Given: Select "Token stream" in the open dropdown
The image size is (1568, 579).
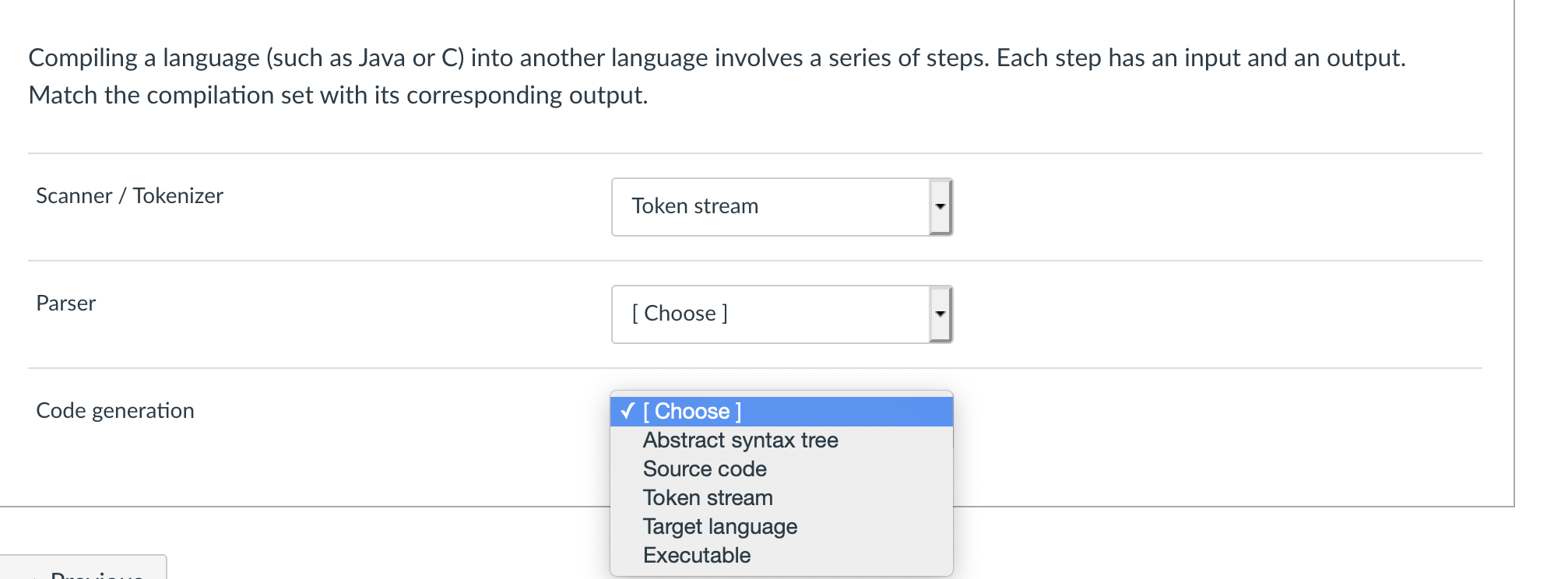Looking at the screenshot, I should 708,497.
